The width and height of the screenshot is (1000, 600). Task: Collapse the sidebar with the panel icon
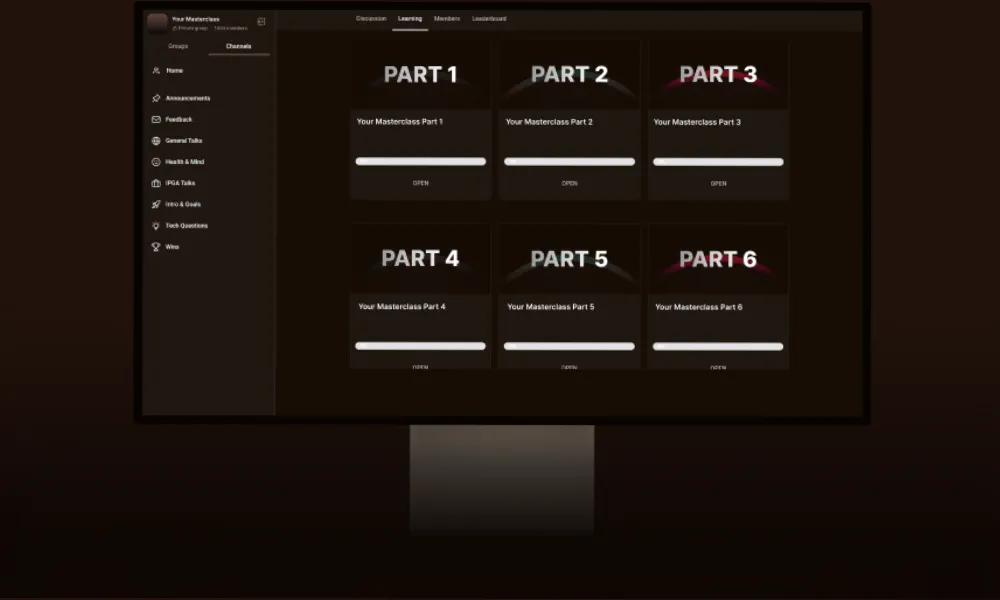(x=261, y=22)
